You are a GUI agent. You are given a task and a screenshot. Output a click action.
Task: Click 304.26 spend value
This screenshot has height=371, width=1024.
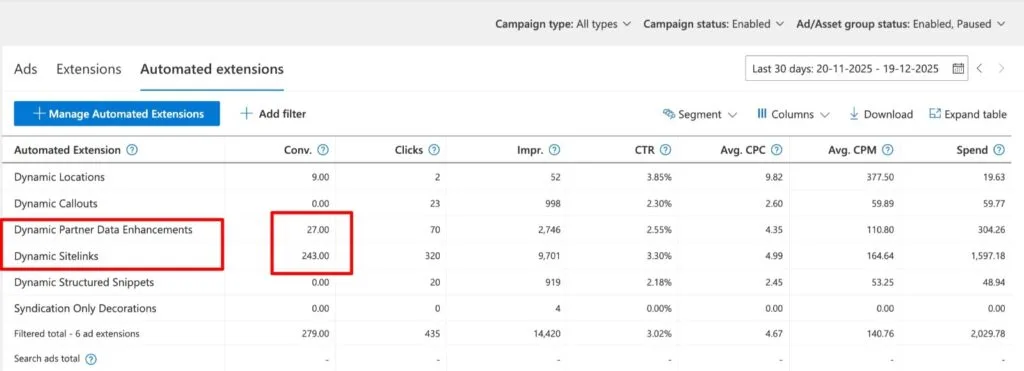(991, 230)
